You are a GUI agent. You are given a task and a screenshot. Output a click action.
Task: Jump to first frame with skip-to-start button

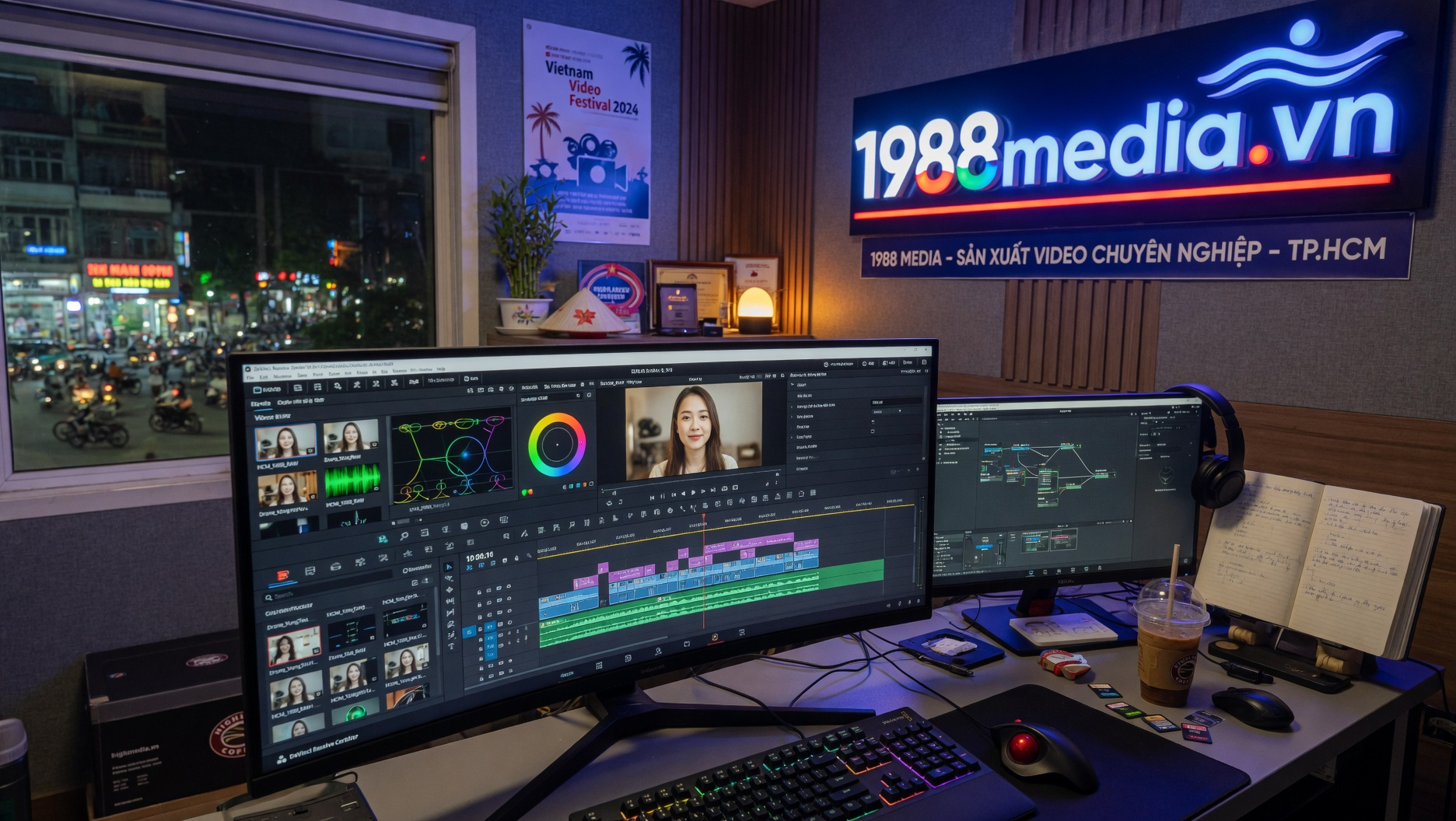[x=652, y=498]
